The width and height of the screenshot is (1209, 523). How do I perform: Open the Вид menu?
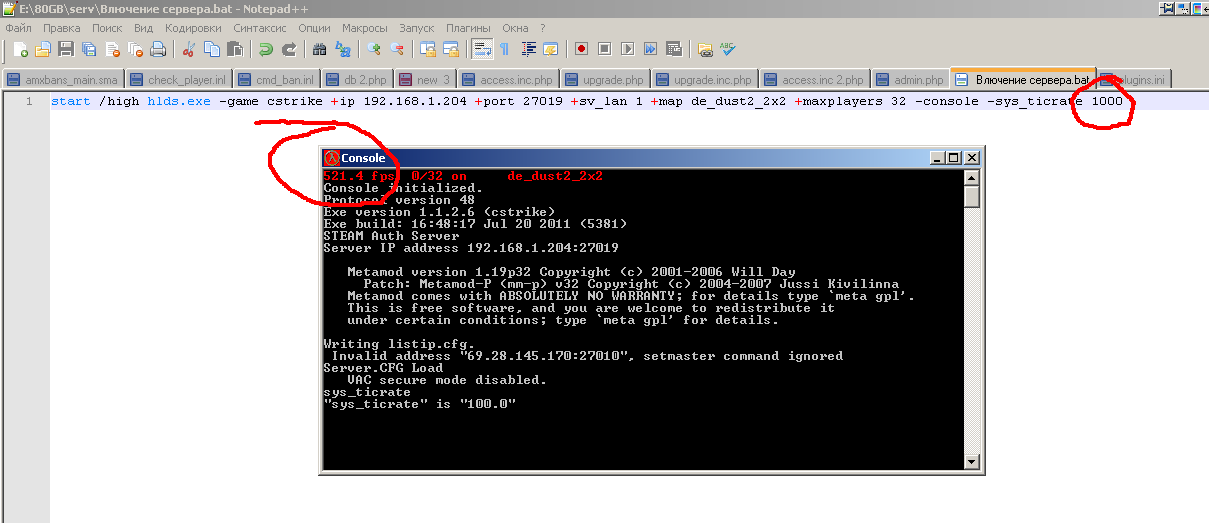144,28
